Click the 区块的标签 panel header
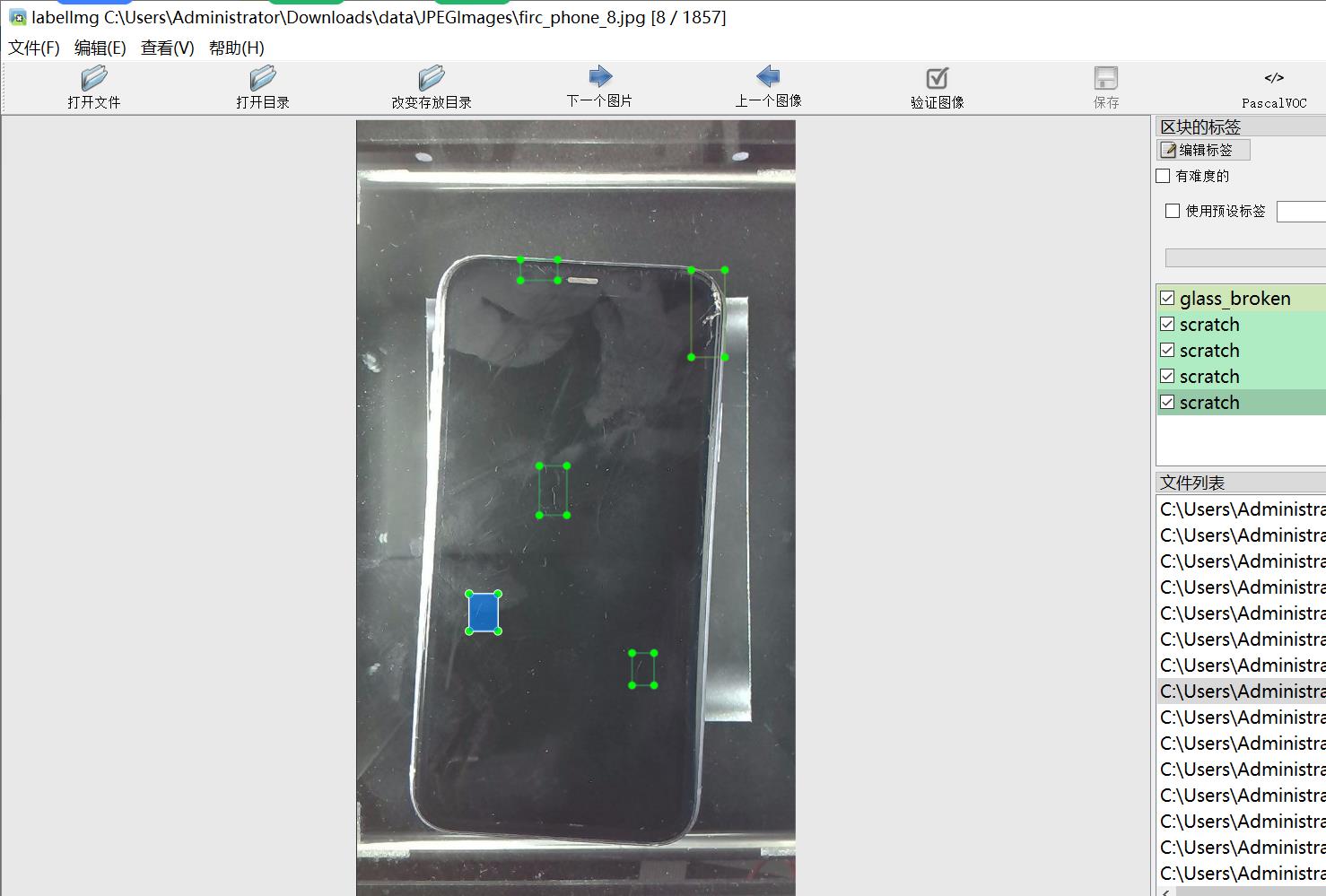The image size is (1326, 896). click(1241, 127)
